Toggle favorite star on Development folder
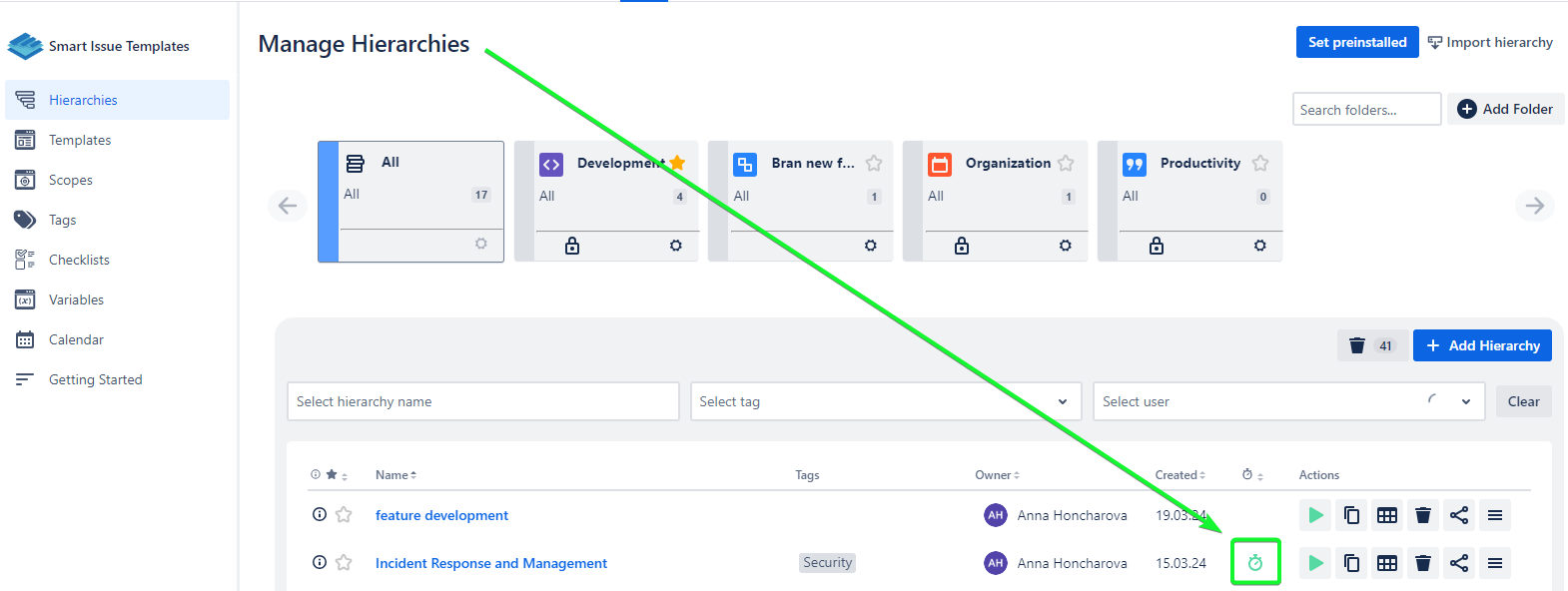 [x=678, y=163]
